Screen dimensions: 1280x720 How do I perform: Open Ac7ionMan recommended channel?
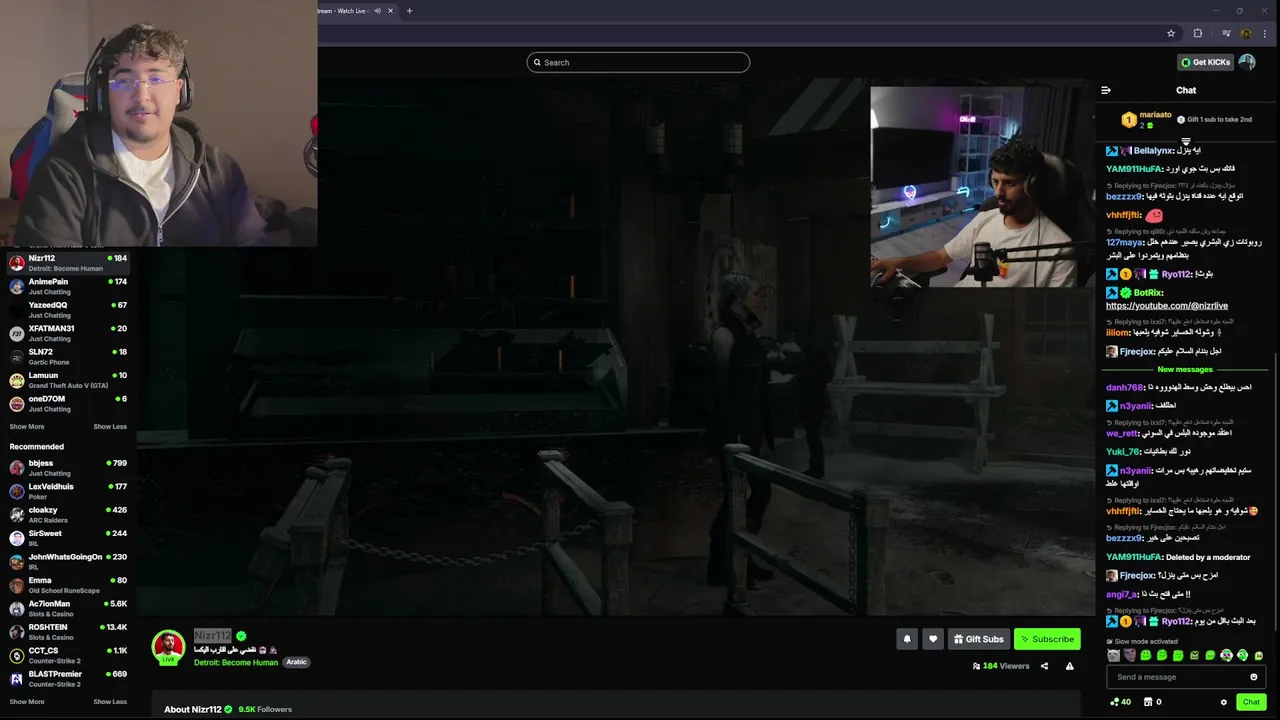click(x=68, y=608)
